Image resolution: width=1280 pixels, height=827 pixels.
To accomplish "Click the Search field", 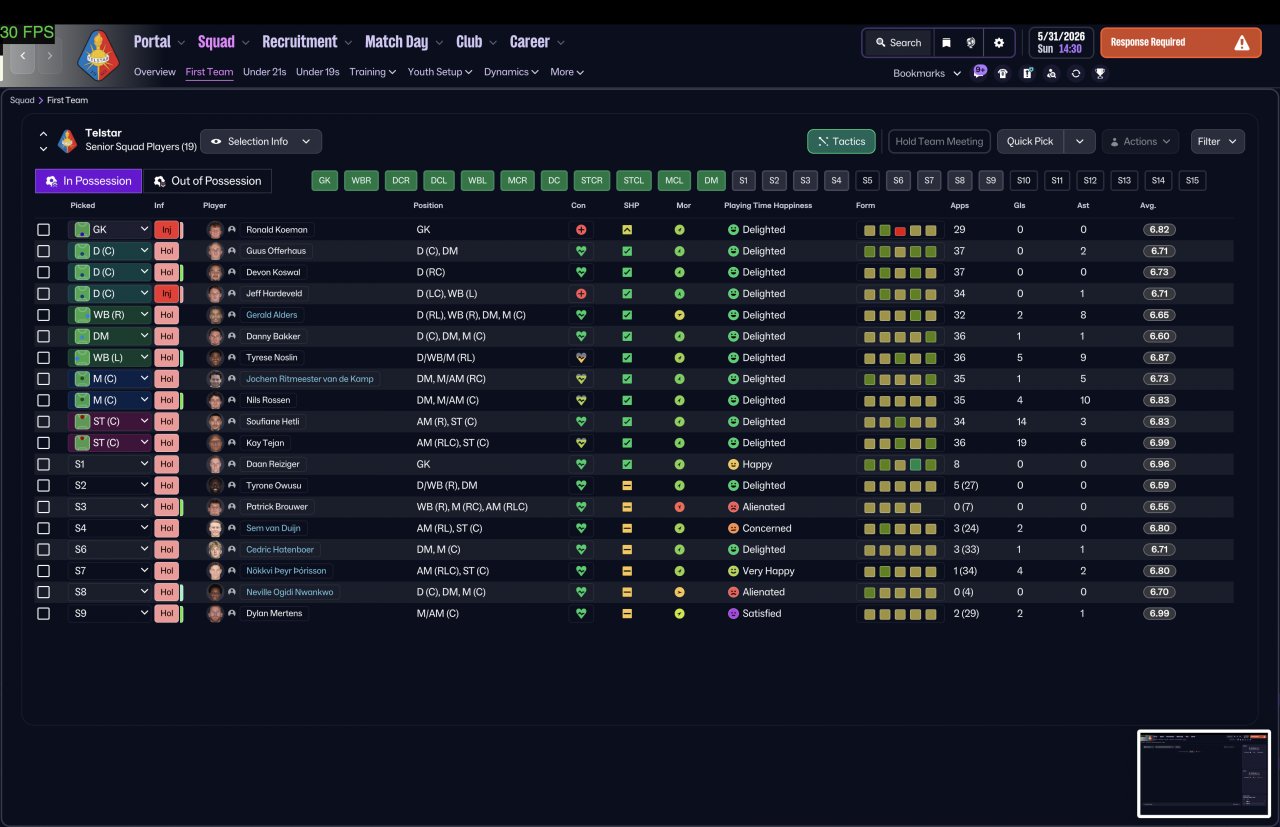I will [x=897, y=43].
